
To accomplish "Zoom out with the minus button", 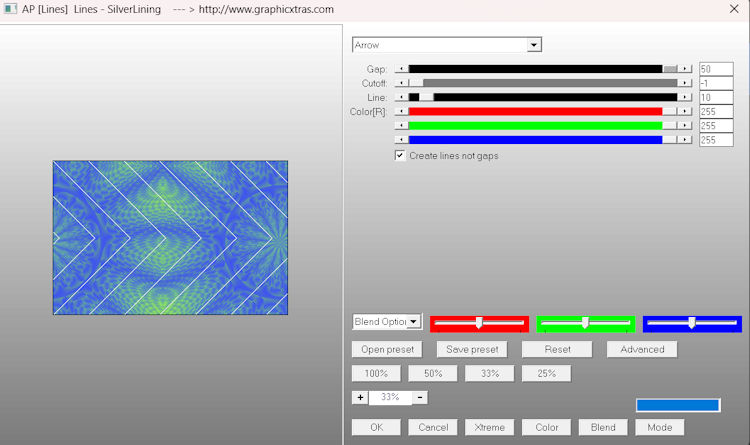I will 419,397.
